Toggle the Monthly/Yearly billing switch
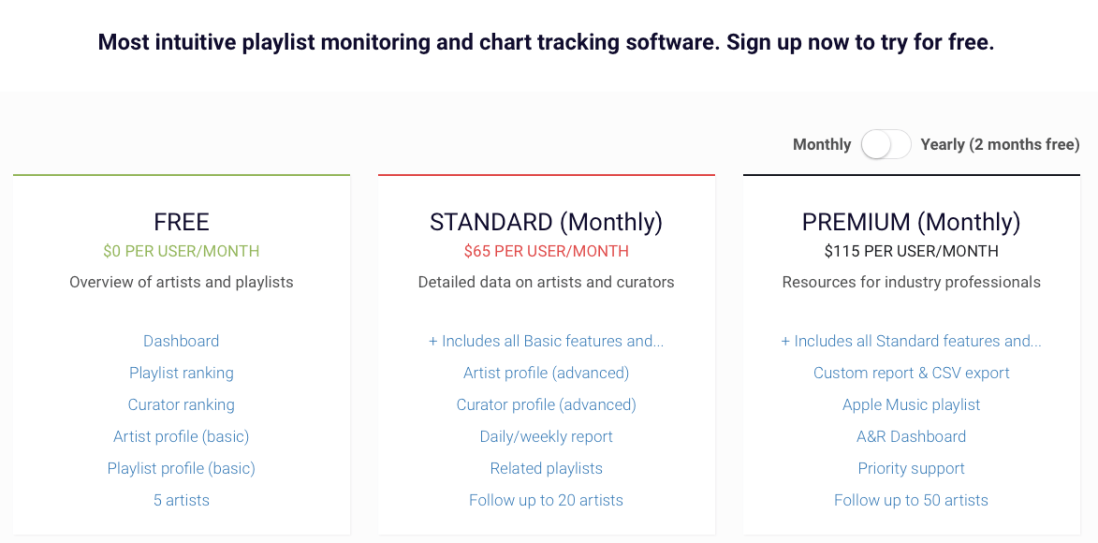Image resolution: width=1098 pixels, height=543 pixels. click(x=886, y=144)
